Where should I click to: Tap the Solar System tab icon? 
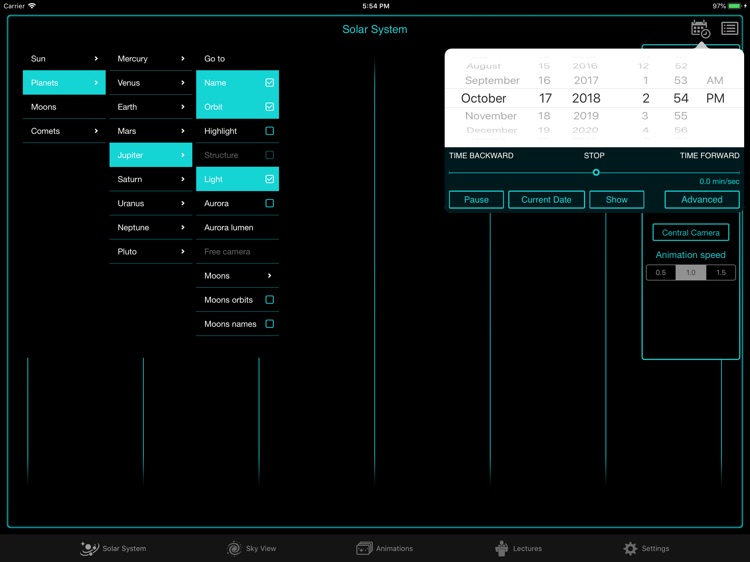[90, 548]
